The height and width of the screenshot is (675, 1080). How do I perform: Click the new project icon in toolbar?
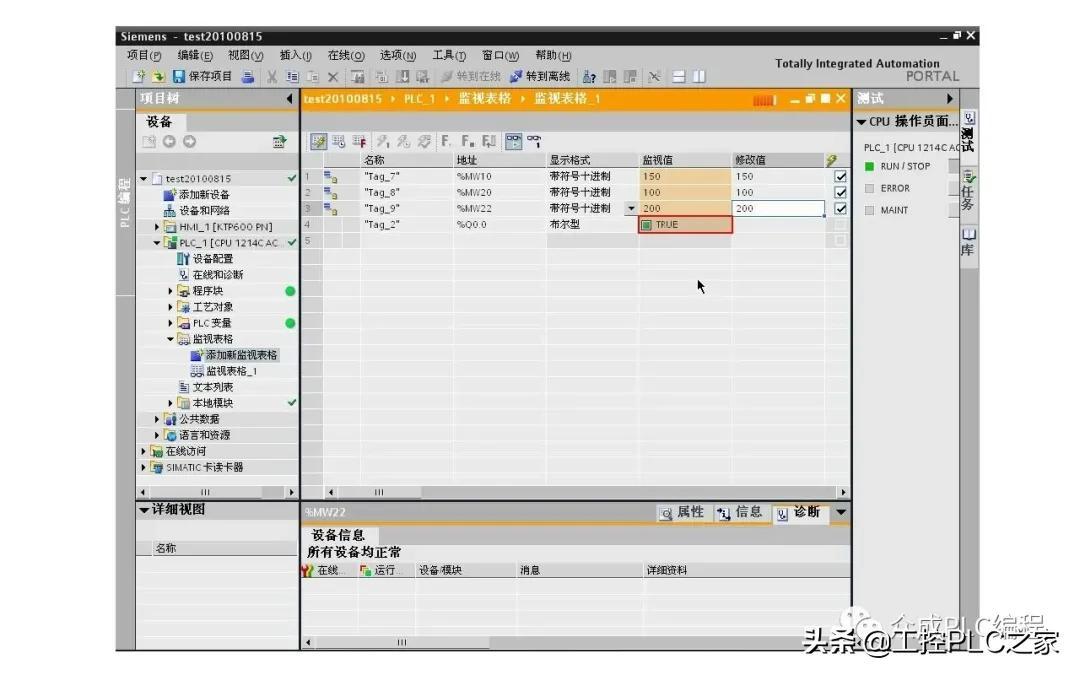(x=138, y=76)
